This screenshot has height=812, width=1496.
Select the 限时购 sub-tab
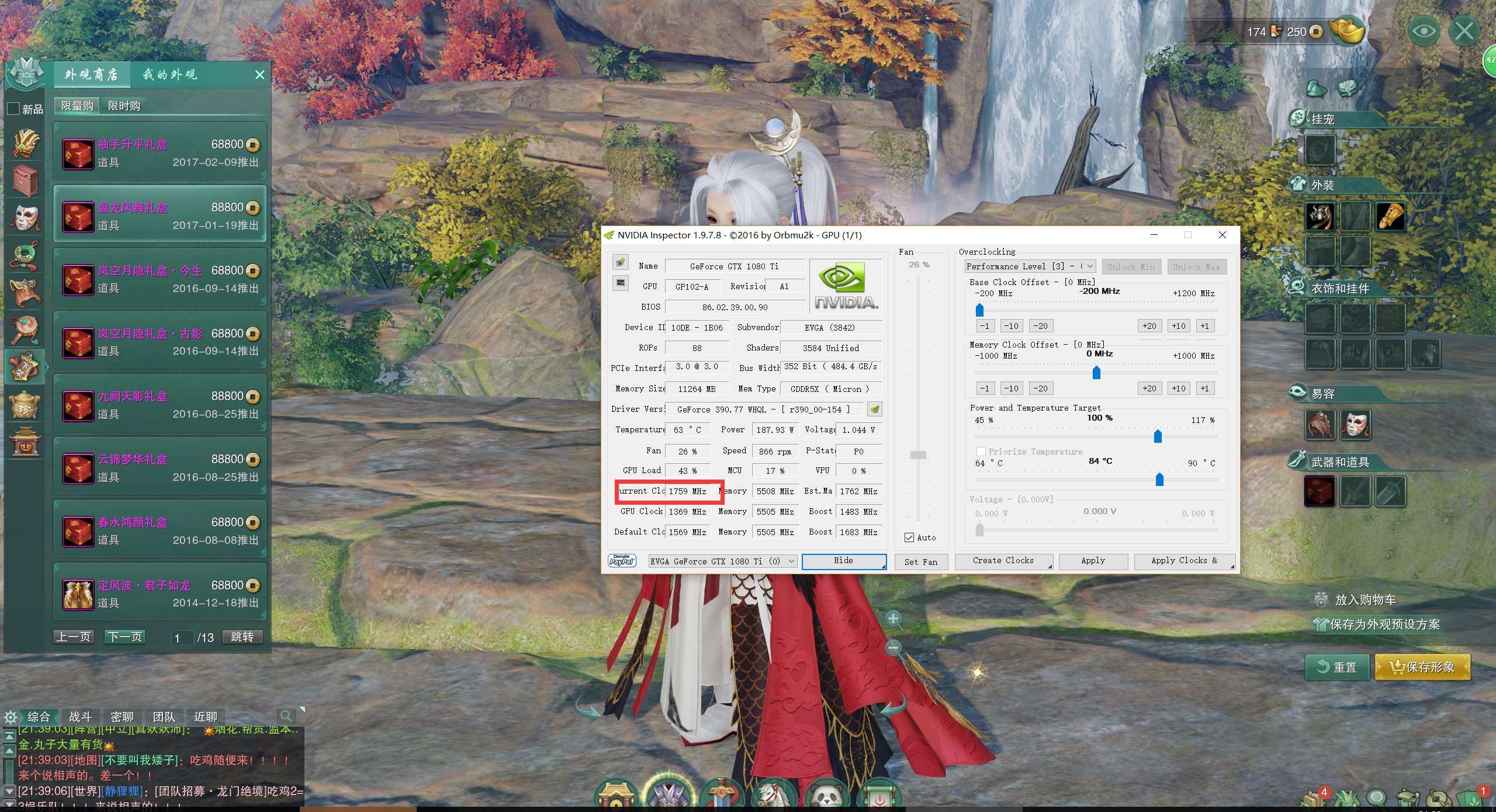click(x=124, y=106)
